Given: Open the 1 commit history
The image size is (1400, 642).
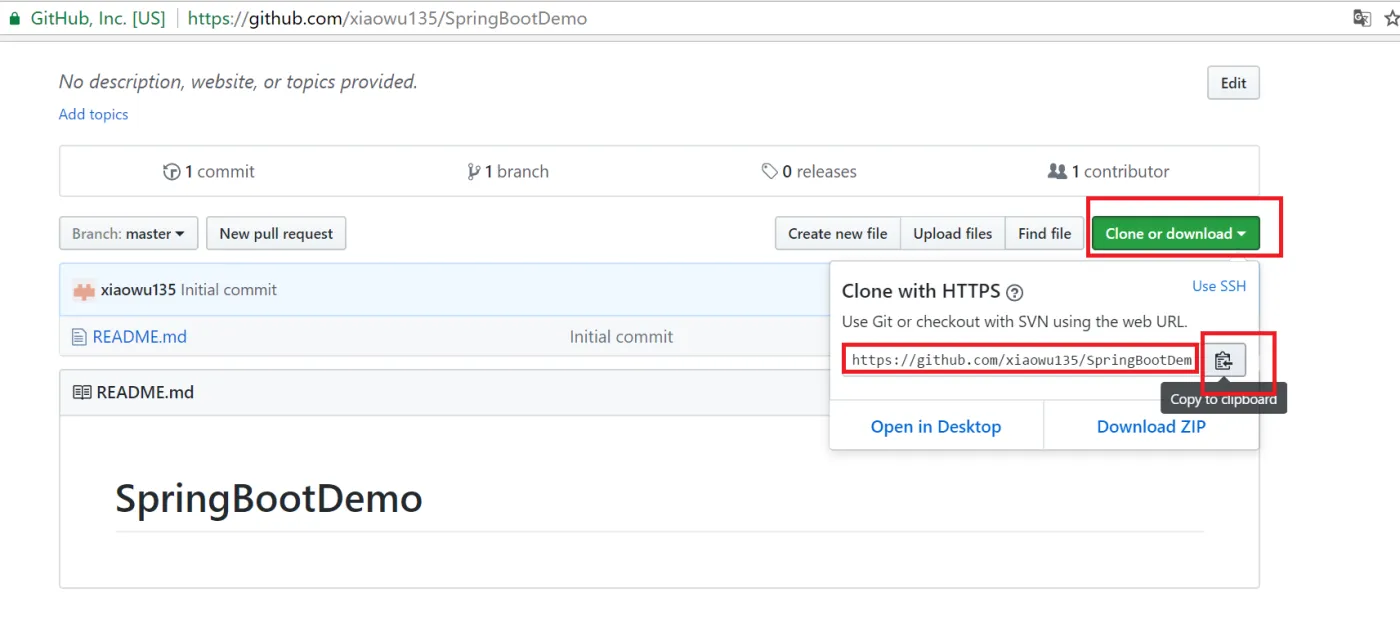Looking at the screenshot, I should pos(209,172).
